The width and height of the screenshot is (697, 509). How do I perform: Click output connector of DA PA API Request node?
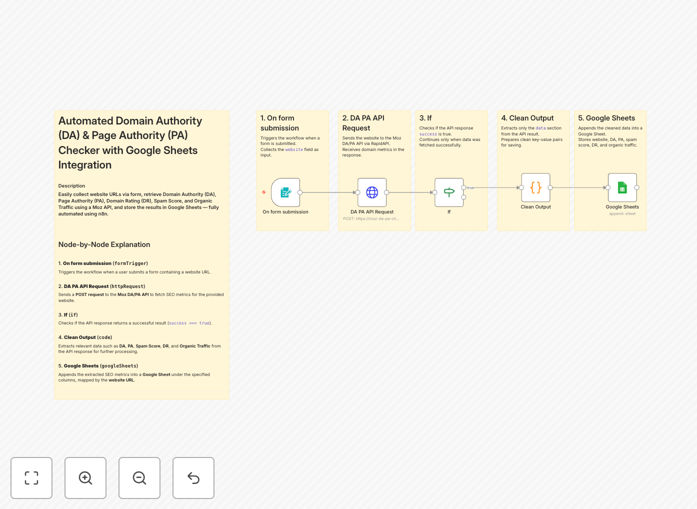tap(387, 192)
